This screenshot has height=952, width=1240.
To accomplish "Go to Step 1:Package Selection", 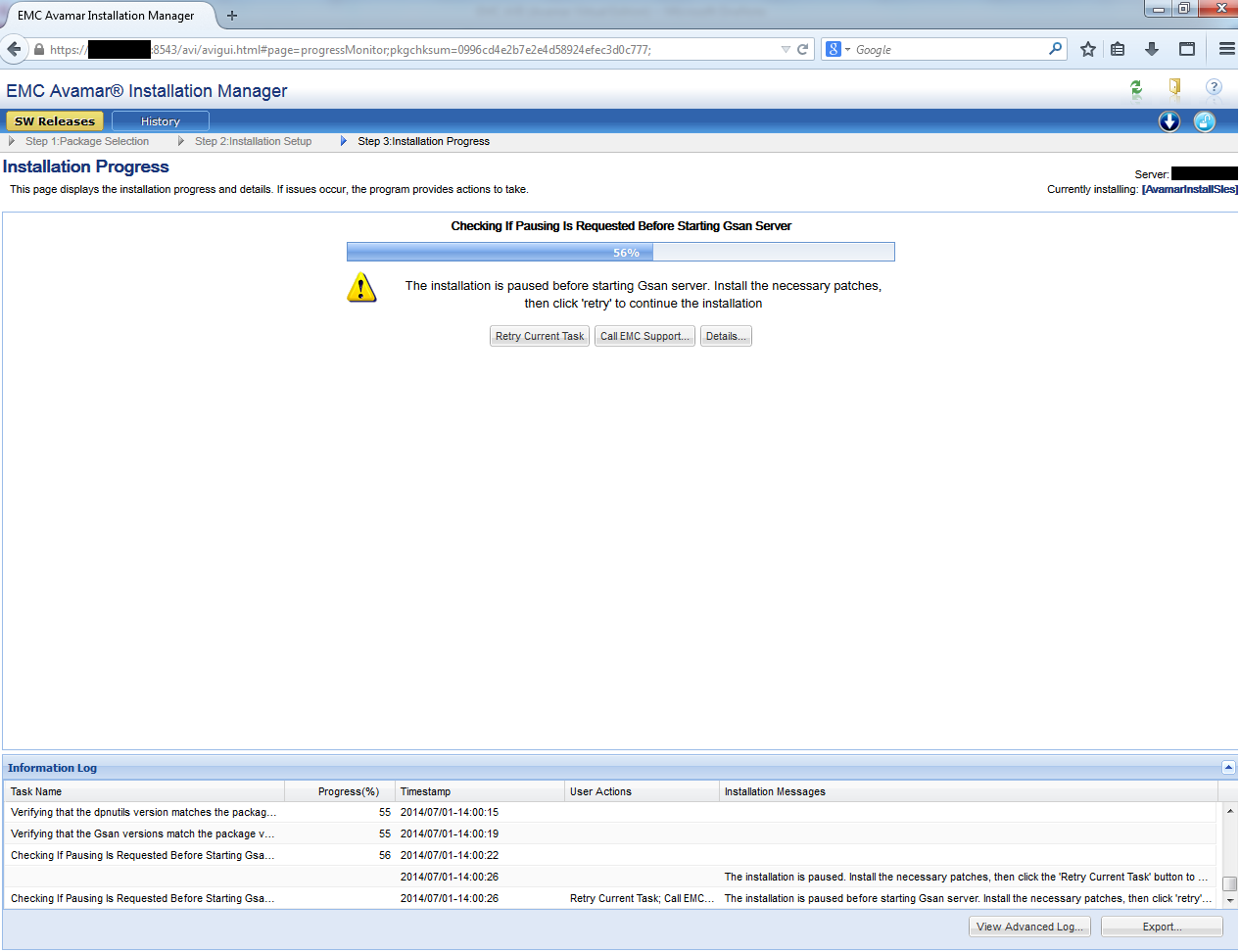I will (87, 141).
